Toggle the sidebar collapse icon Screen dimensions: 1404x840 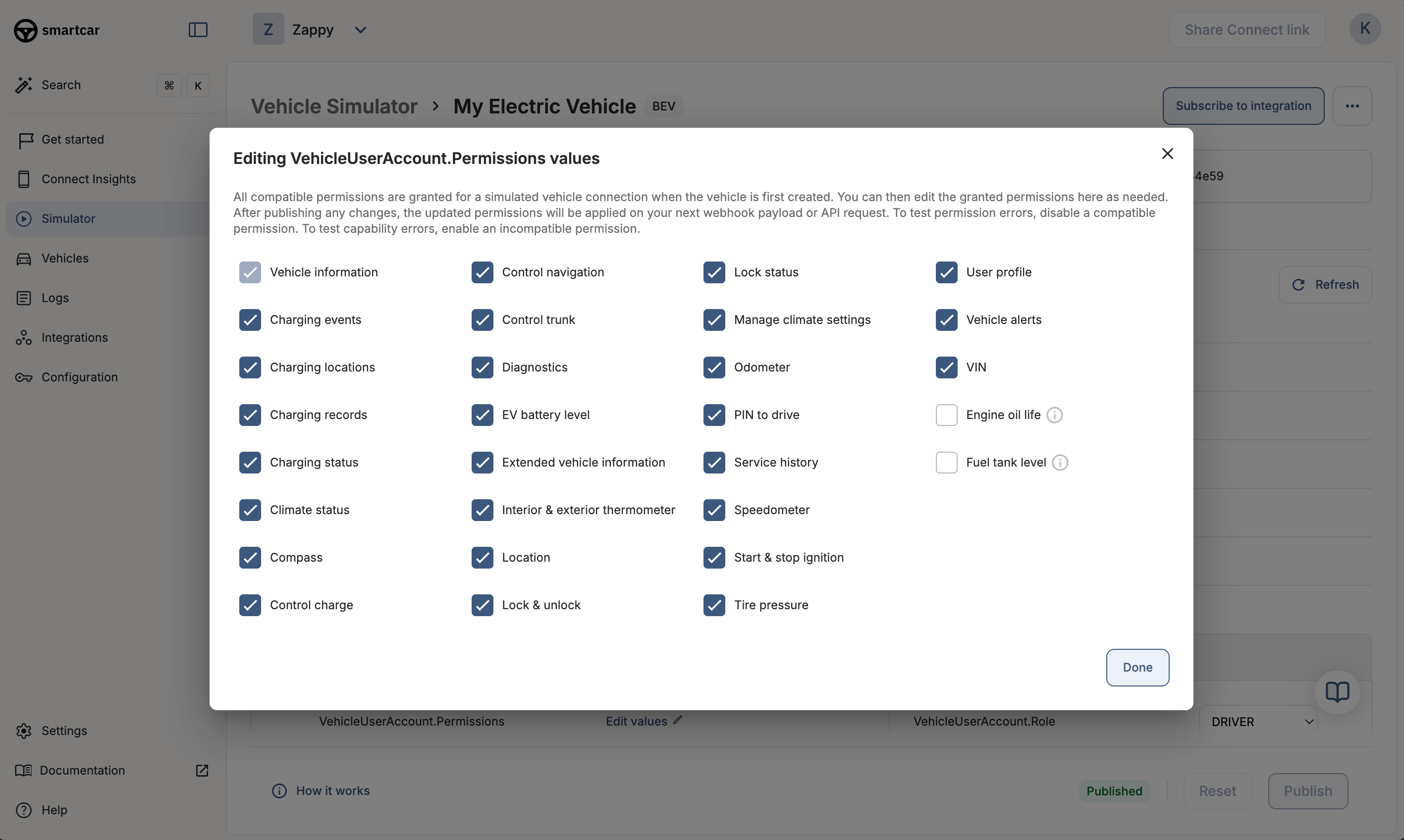coord(197,29)
